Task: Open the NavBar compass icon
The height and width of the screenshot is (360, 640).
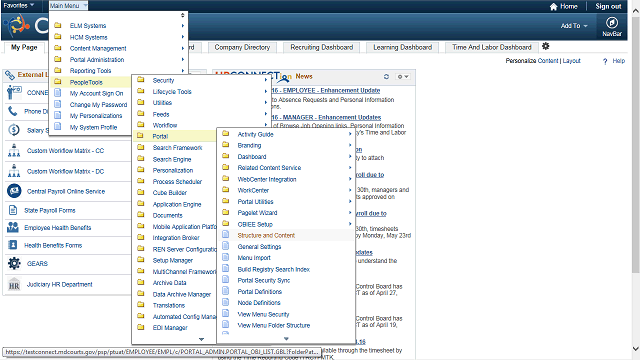Action: pyautogui.click(x=611, y=22)
